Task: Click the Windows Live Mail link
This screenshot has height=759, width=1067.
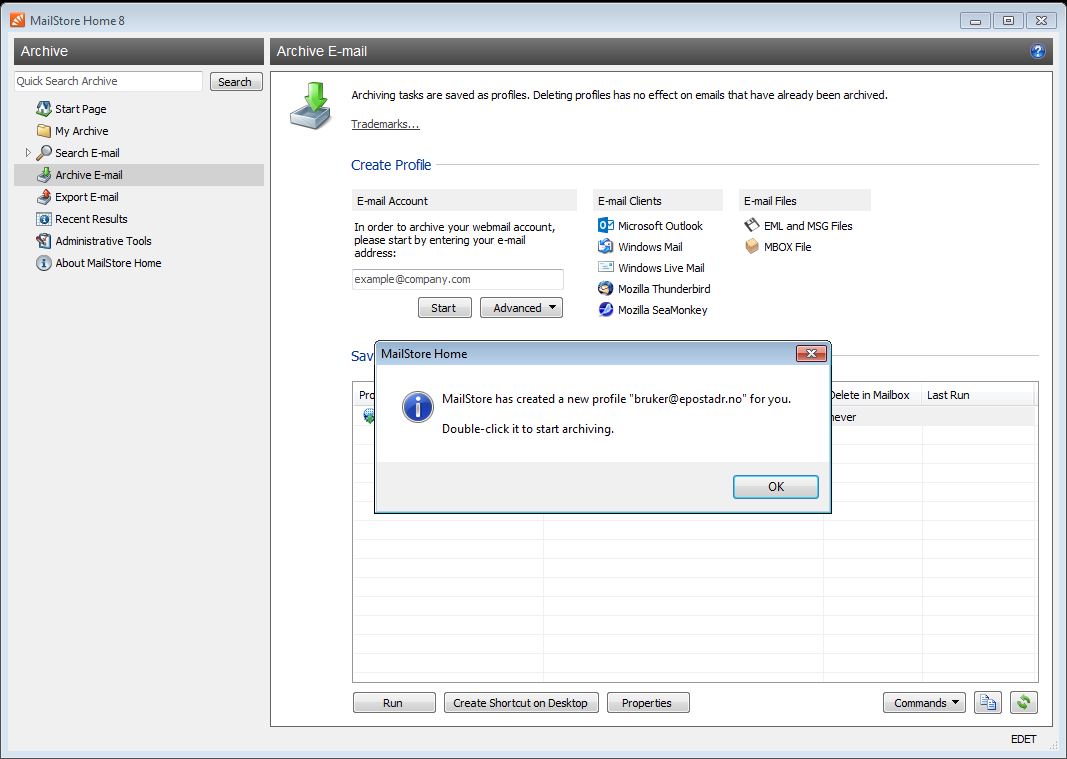Action: click(x=661, y=268)
